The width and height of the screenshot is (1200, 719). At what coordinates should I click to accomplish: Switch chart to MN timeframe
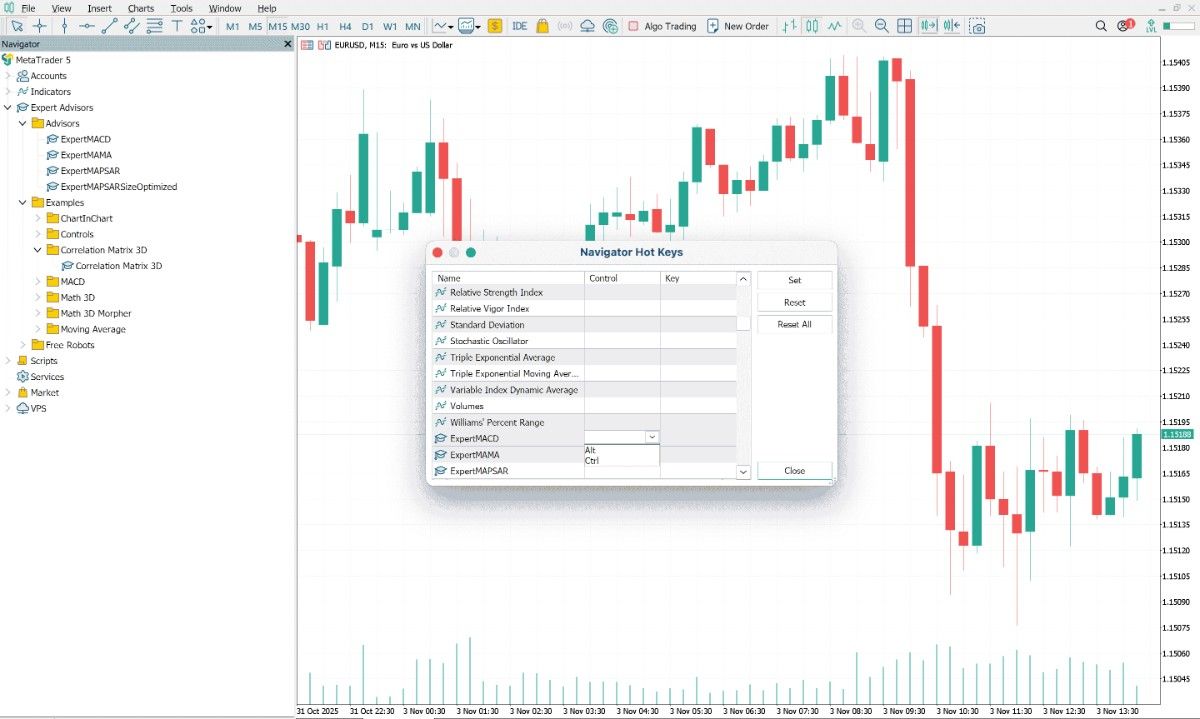413,26
